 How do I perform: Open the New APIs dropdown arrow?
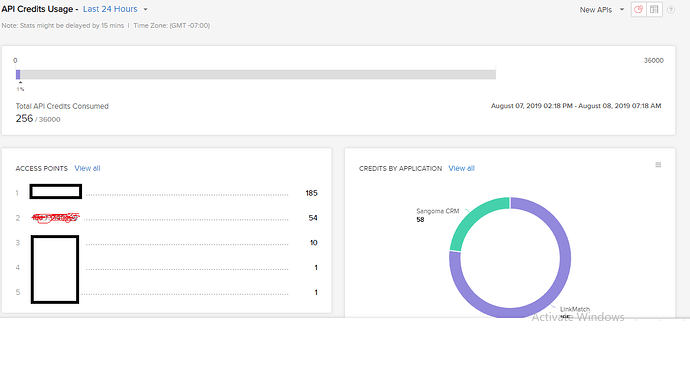[x=622, y=9]
